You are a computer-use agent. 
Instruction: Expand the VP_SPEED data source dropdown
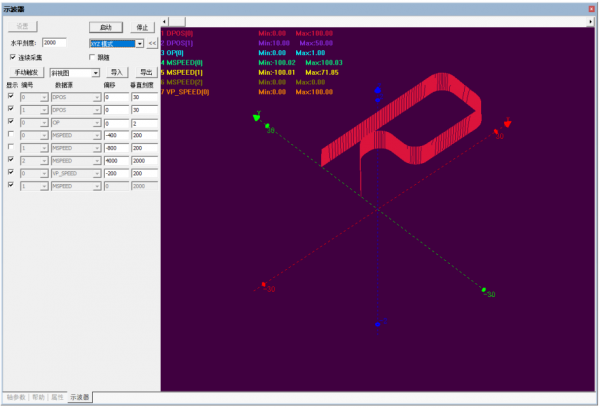(95, 173)
